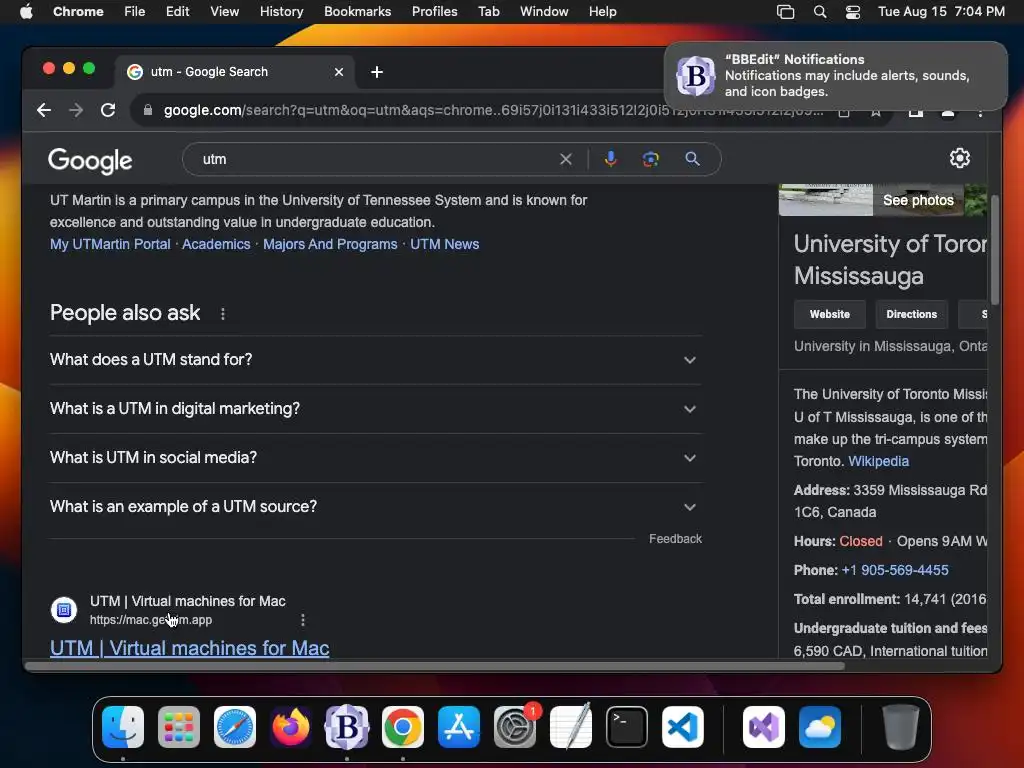Image resolution: width=1024 pixels, height=768 pixels.
Task: Click the BBEdit Notifications banner
Action: 835,76
